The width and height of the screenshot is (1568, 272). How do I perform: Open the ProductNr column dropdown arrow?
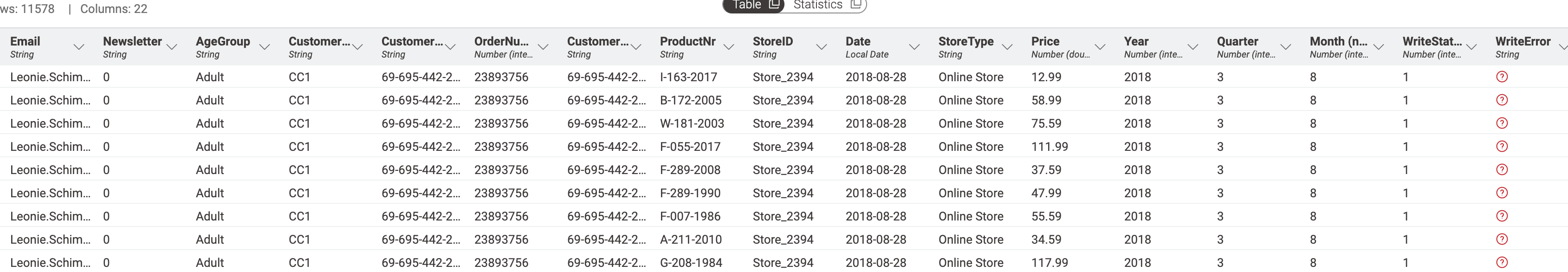pyautogui.click(x=729, y=47)
